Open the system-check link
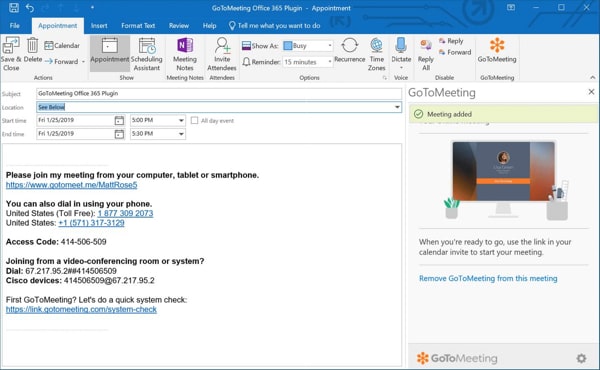The width and height of the screenshot is (600, 370). [81, 310]
